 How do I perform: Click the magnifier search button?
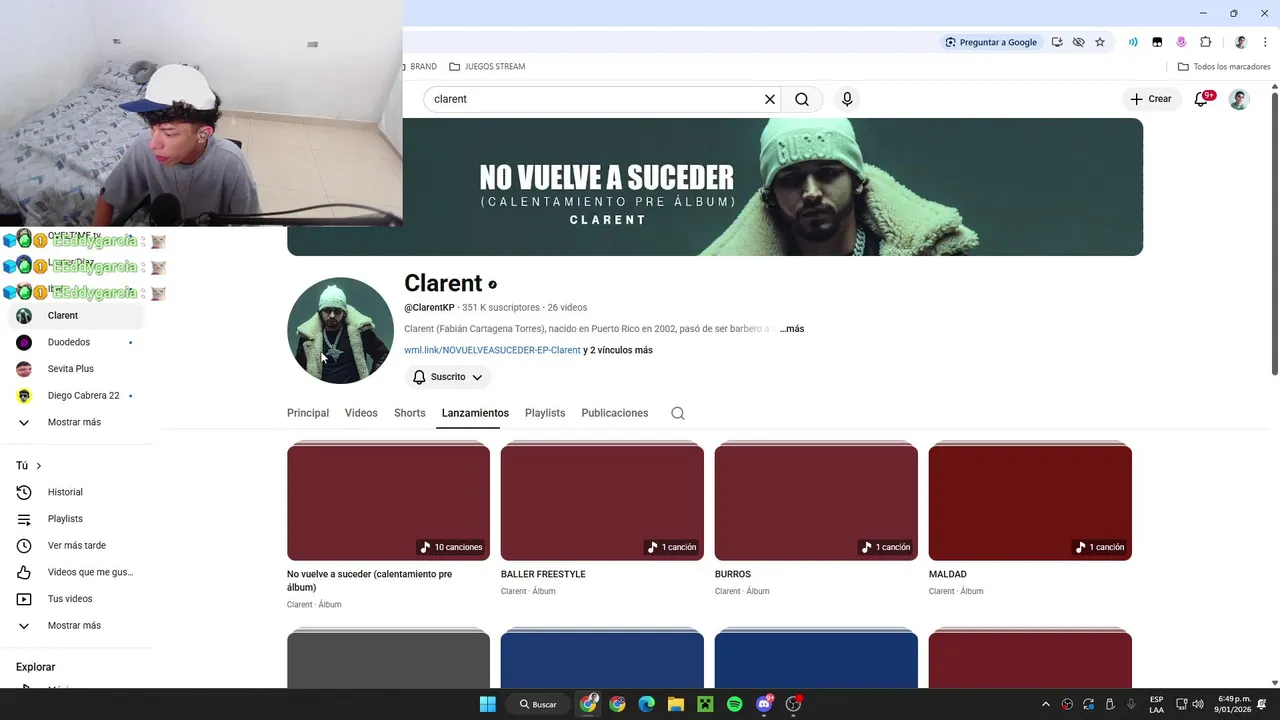[x=802, y=99]
